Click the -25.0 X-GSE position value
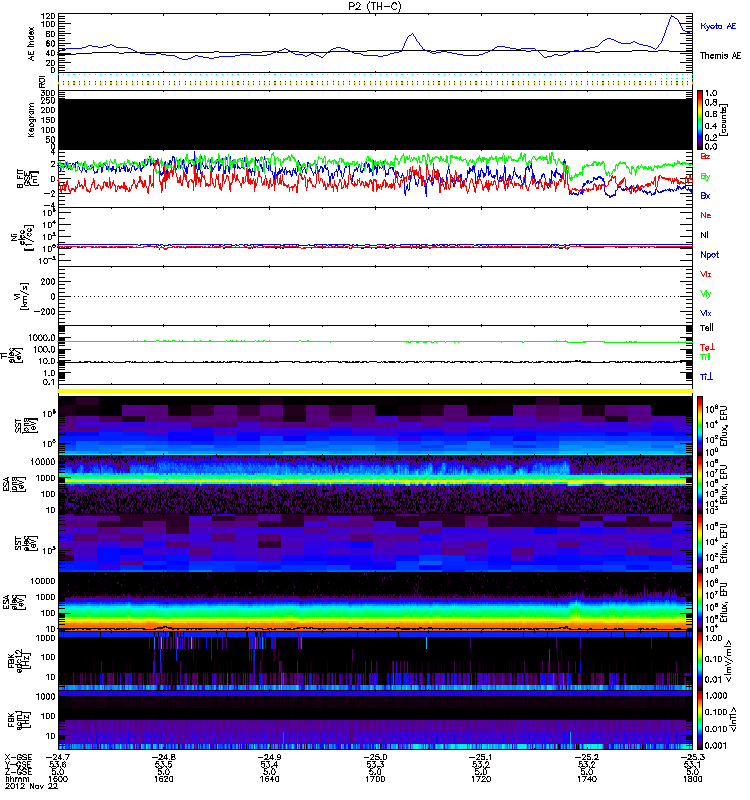Image resolution: width=750 pixels, height=800 pixels. 375,757
